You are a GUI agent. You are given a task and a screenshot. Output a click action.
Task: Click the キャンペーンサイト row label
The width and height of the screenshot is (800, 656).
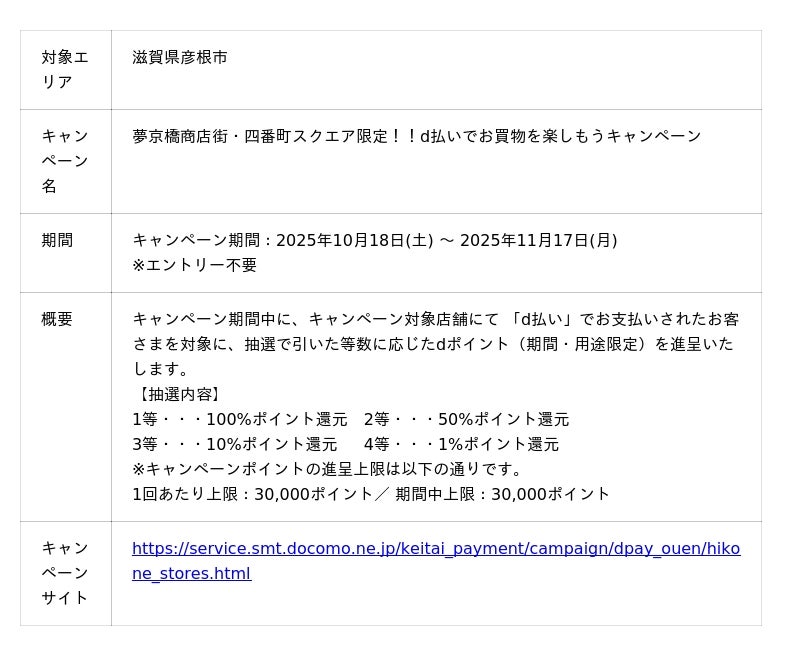click(x=65, y=573)
